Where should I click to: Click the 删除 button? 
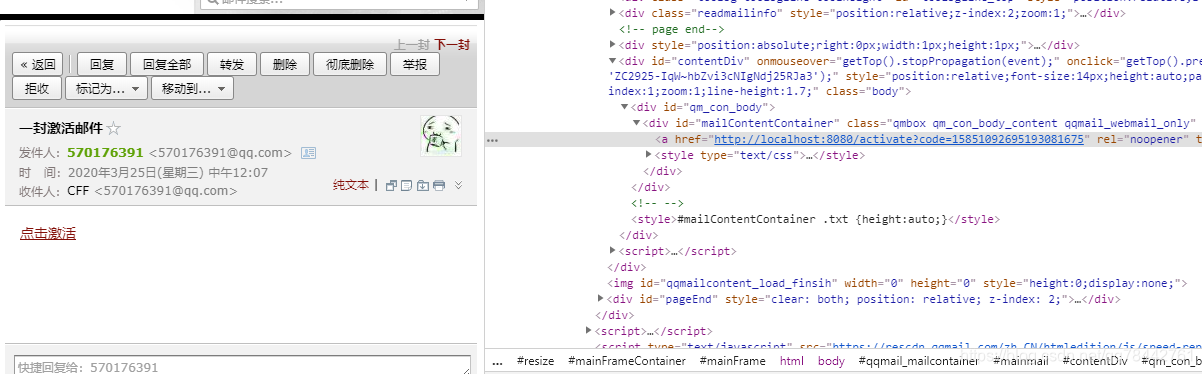point(284,64)
